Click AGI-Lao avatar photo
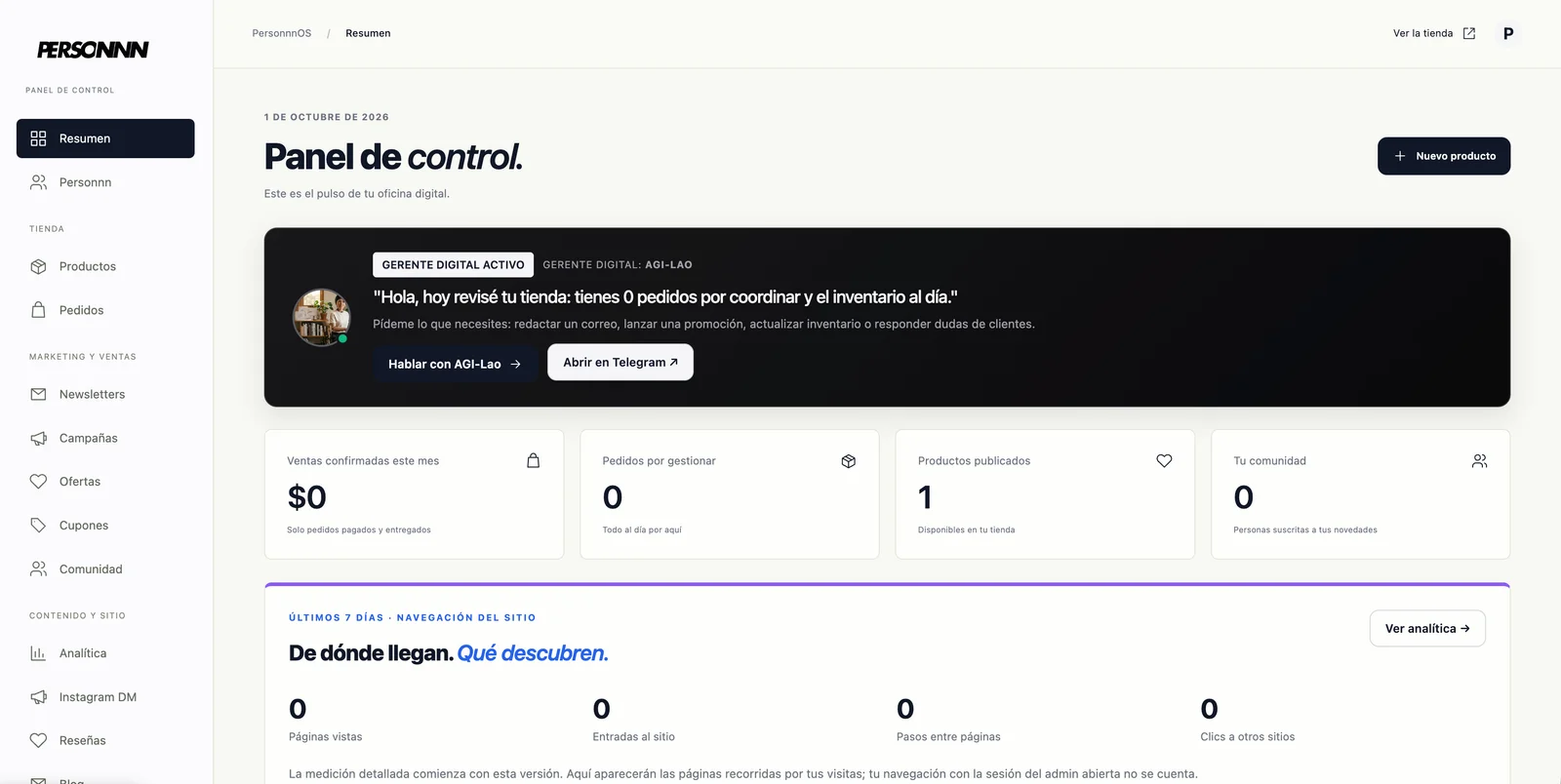This screenshot has height=784, width=1561. click(x=322, y=317)
